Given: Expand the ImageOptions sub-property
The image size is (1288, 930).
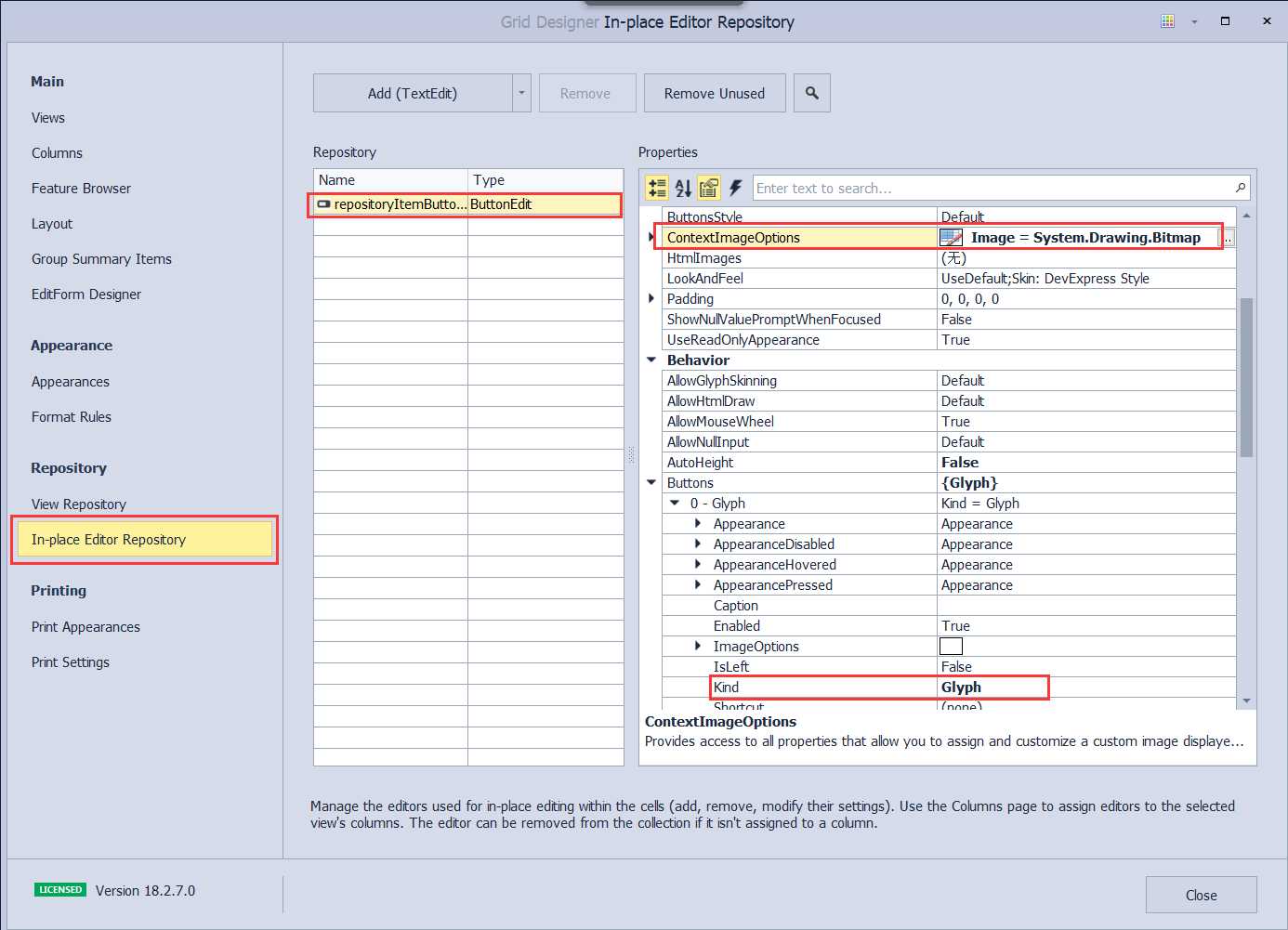Looking at the screenshot, I should coord(698,647).
